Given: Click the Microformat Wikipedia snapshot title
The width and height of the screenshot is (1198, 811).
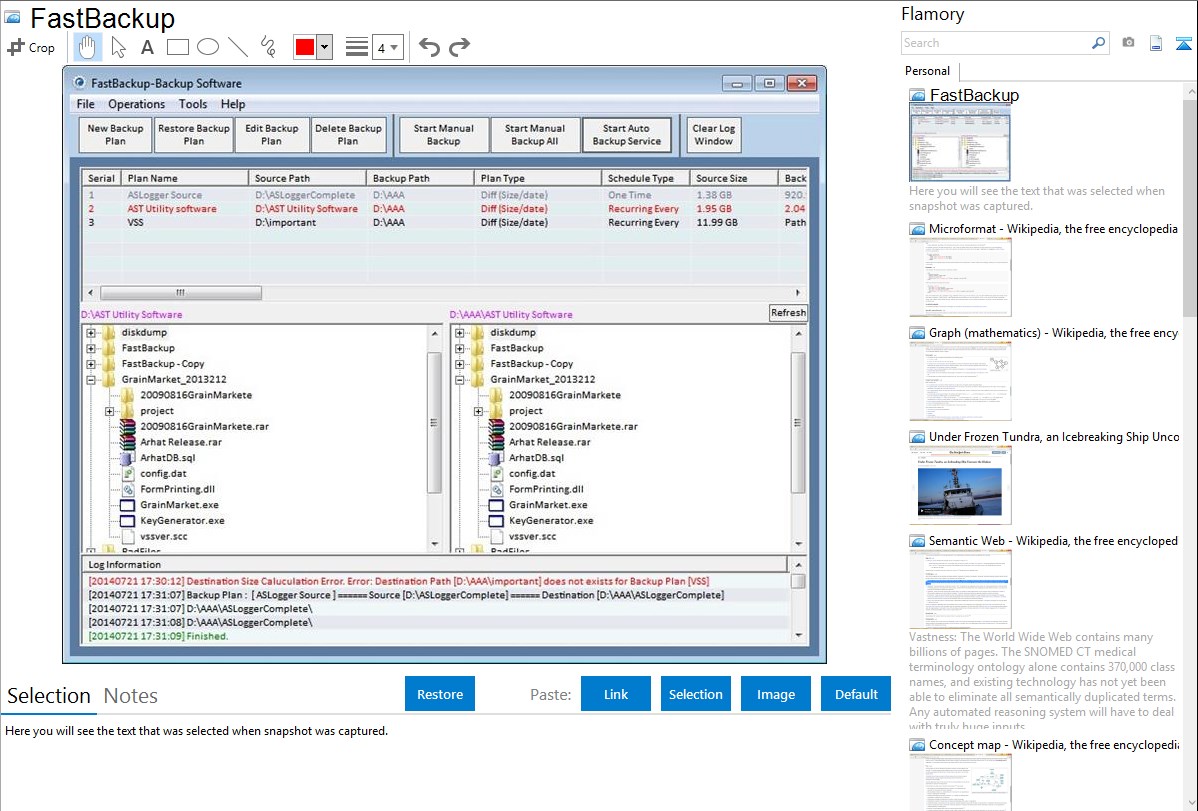Looking at the screenshot, I should click(x=1054, y=229).
